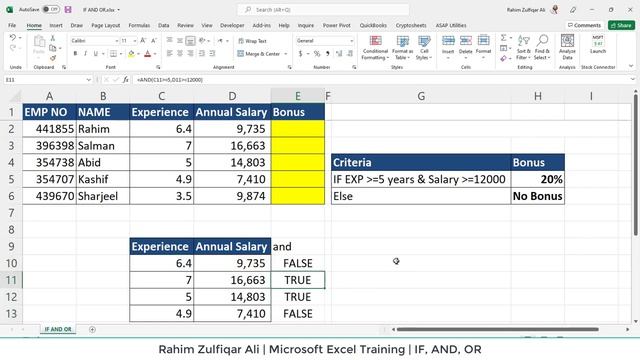The height and width of the screenshot is (360, 640).
Task: Click the formula bar showing =AND formula
Action: [x=380, y=80]
